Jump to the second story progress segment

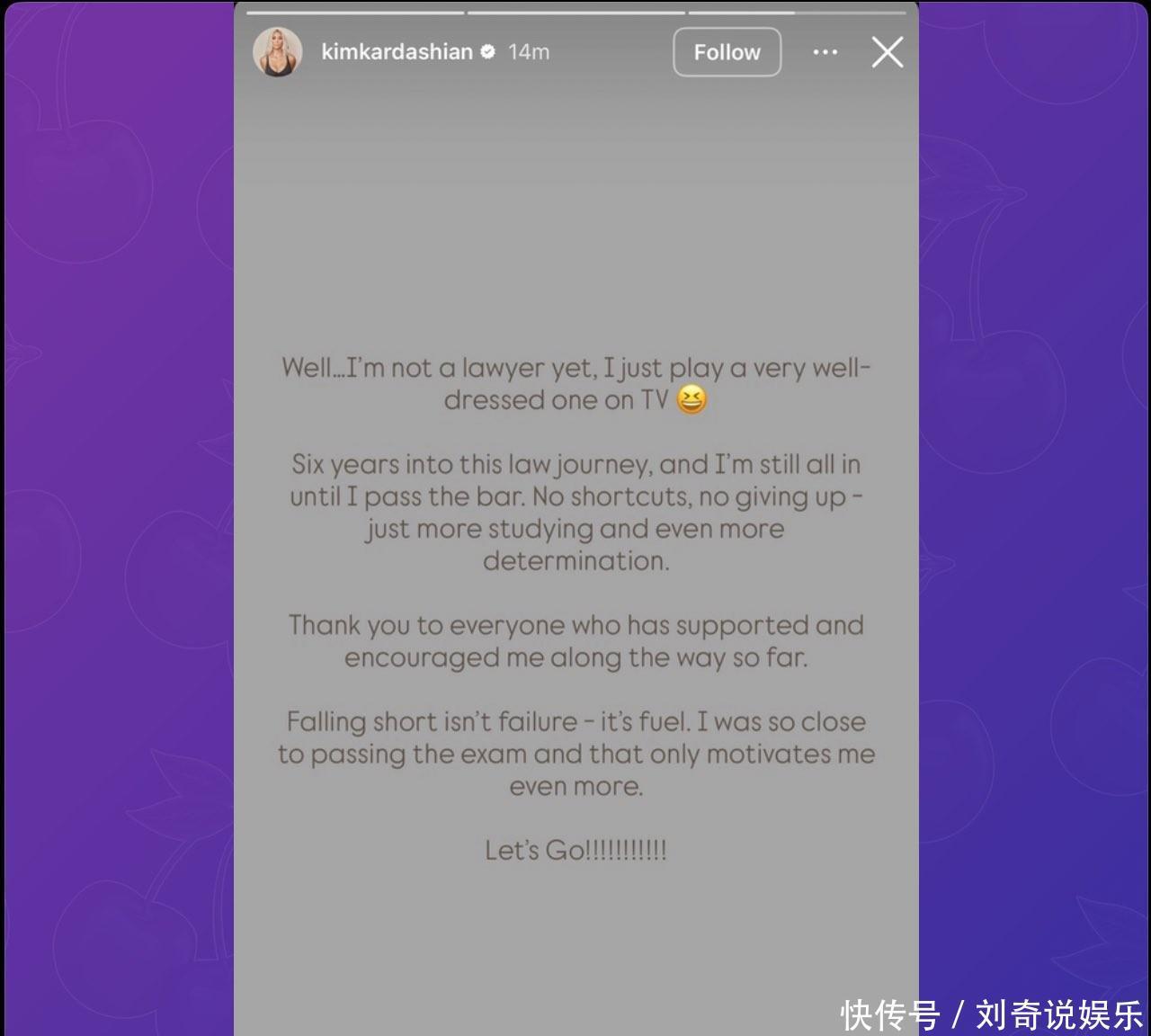576,13
